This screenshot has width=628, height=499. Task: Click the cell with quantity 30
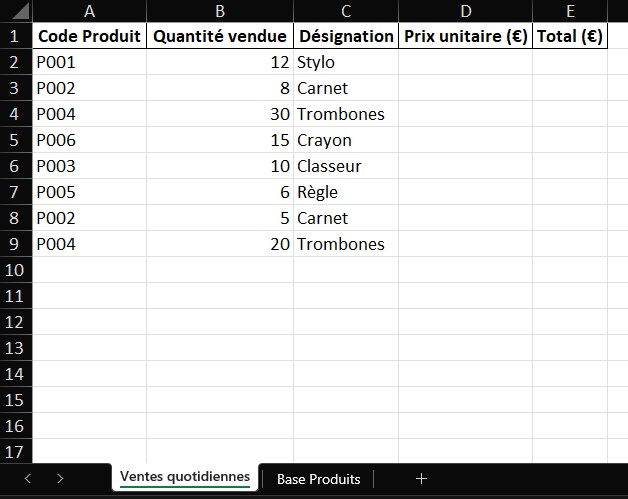(220, 114)
